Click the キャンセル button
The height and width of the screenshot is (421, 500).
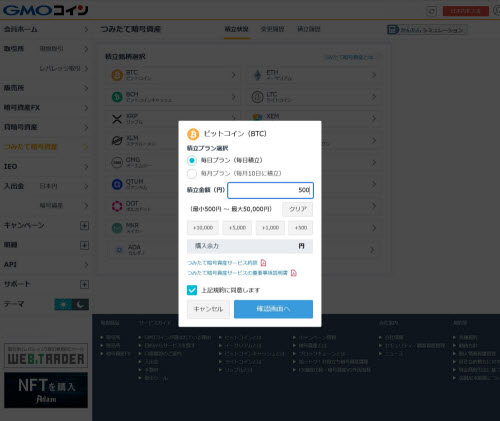pos(208,309)
